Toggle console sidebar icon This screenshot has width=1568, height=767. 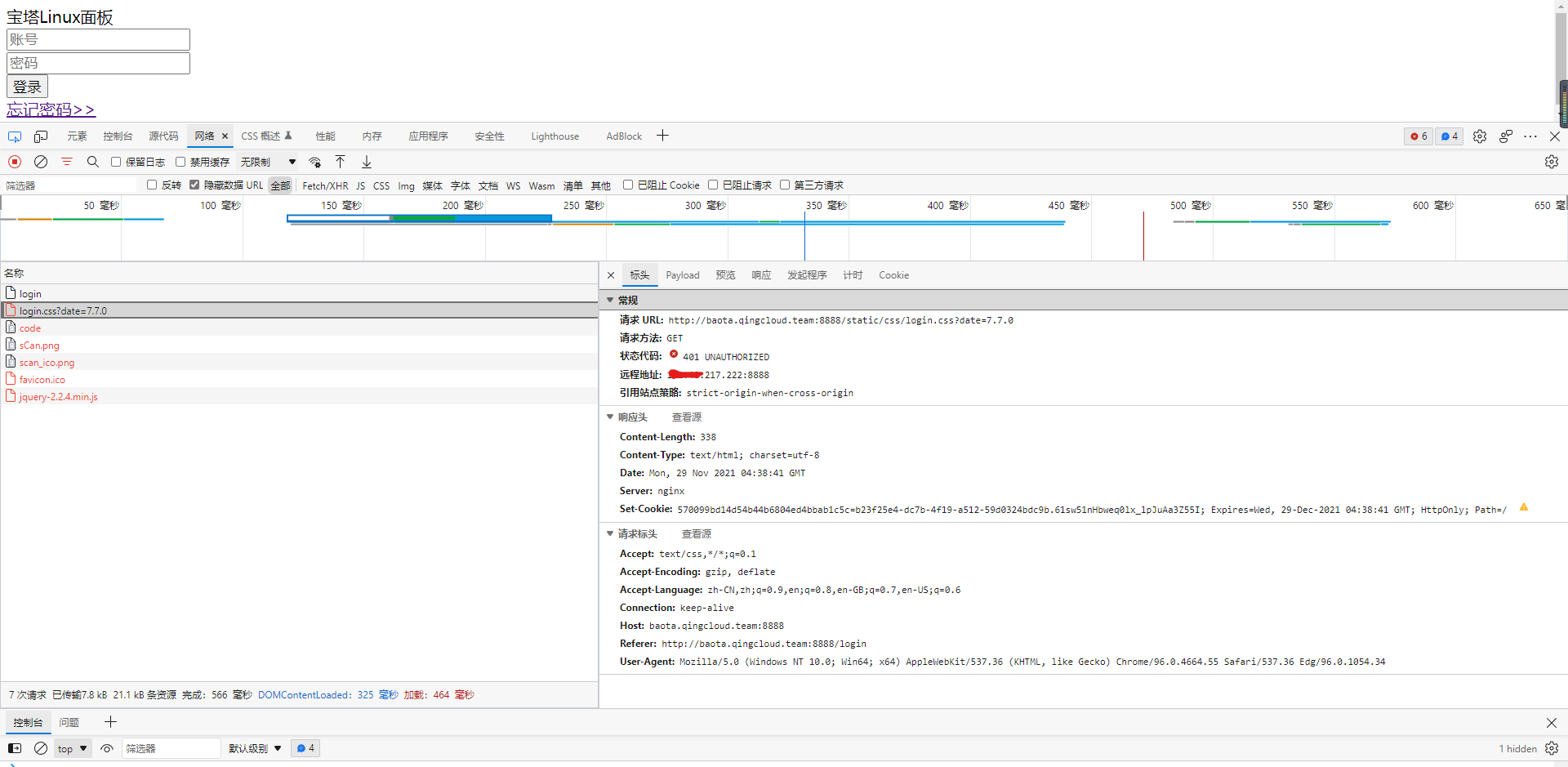tap(15, 748)
